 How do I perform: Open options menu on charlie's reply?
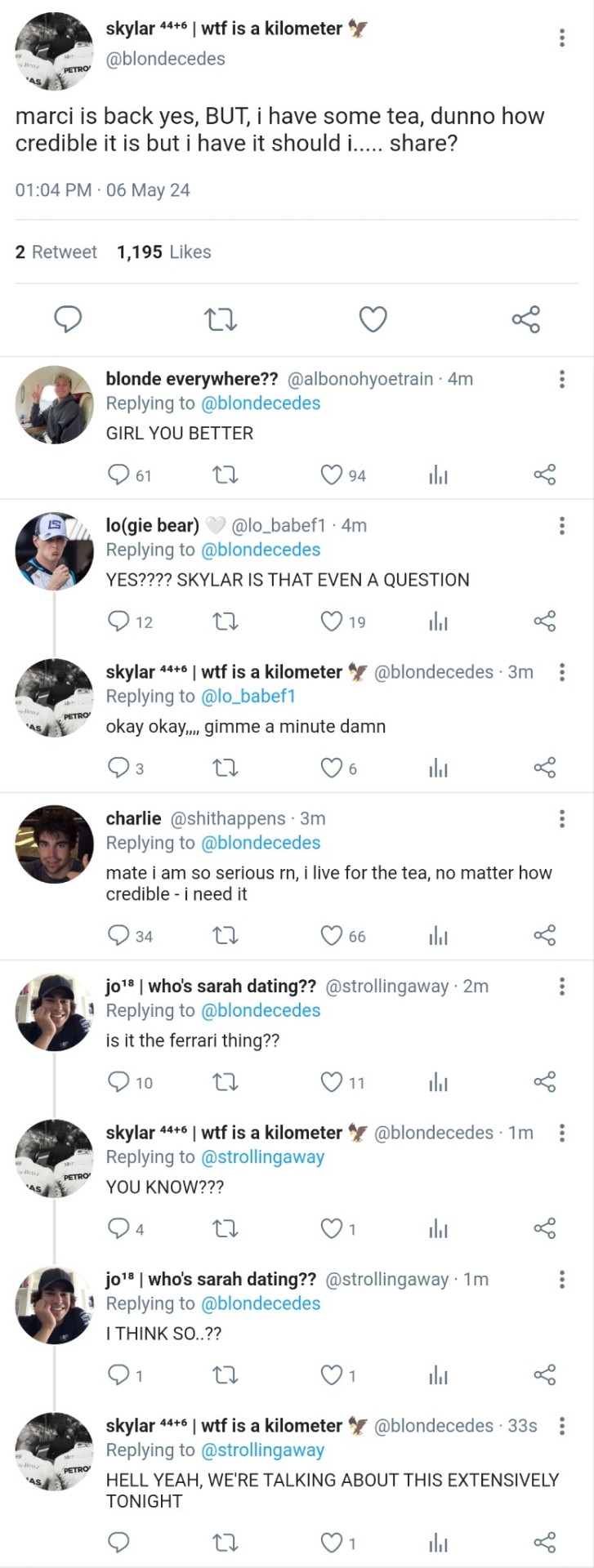(x=561, y=818)
